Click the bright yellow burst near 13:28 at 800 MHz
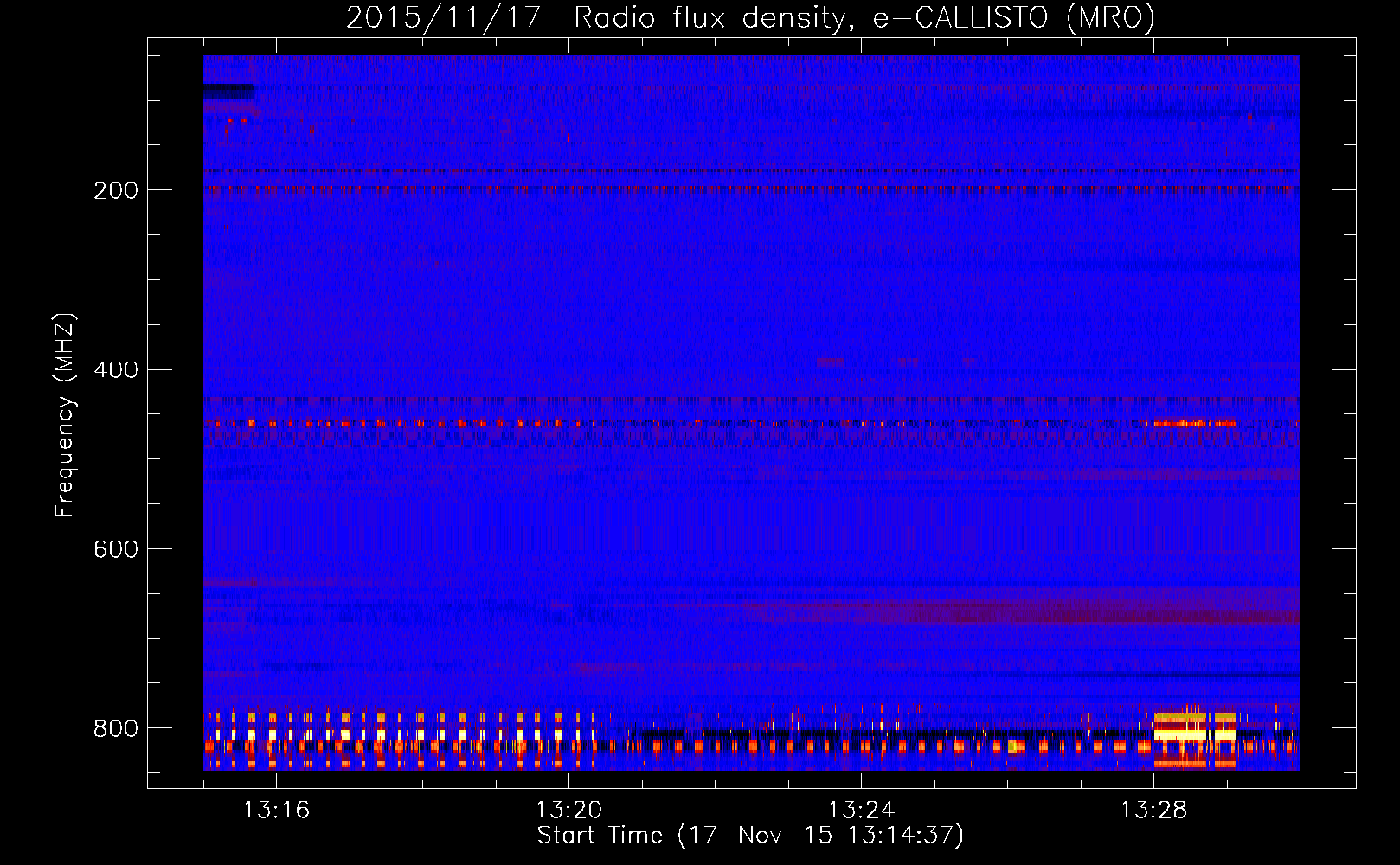Image resolution: width=1400 pixels, height=865 pixels. pos(1195,734)
